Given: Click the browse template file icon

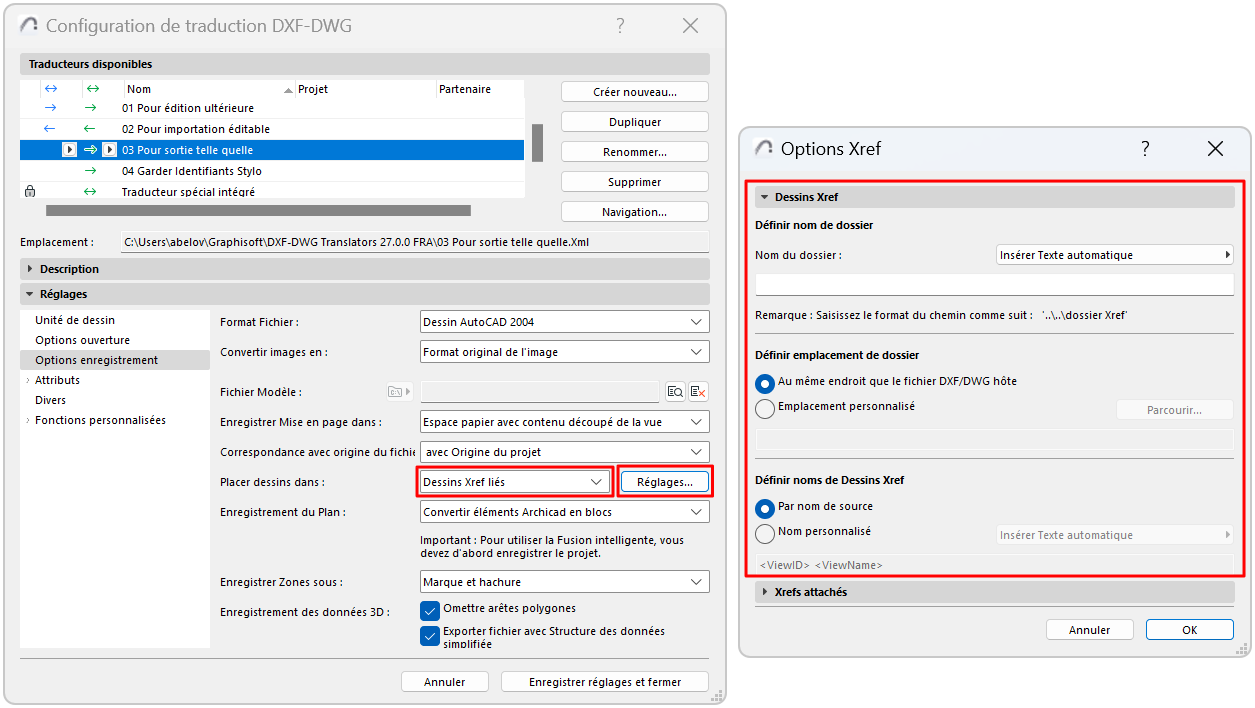Looking at the screenshot, I should coord(675,392).
